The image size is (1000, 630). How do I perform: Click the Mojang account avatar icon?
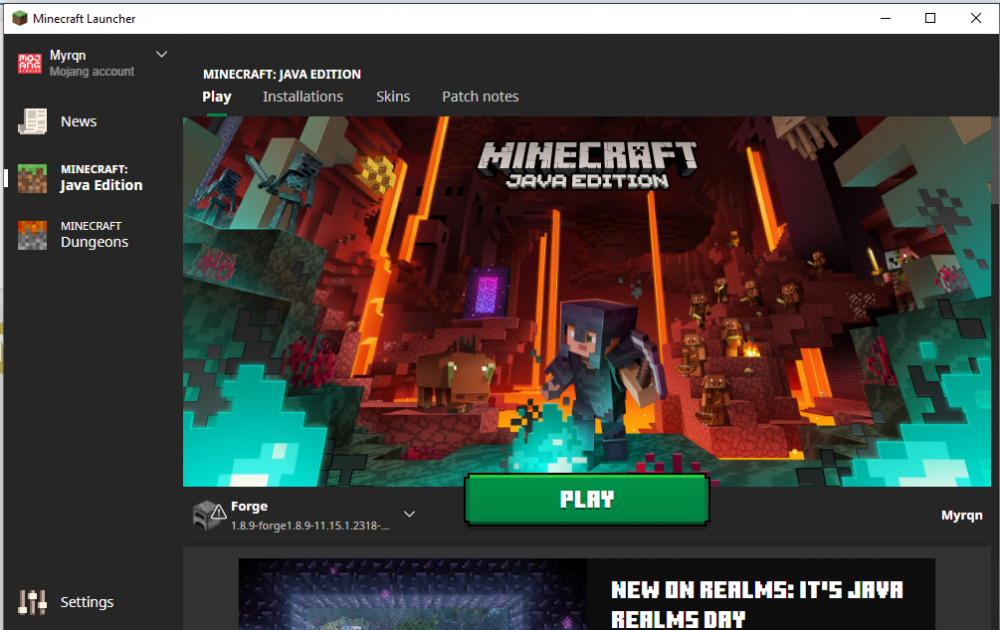pyautogui.click(x=30, y=63)
